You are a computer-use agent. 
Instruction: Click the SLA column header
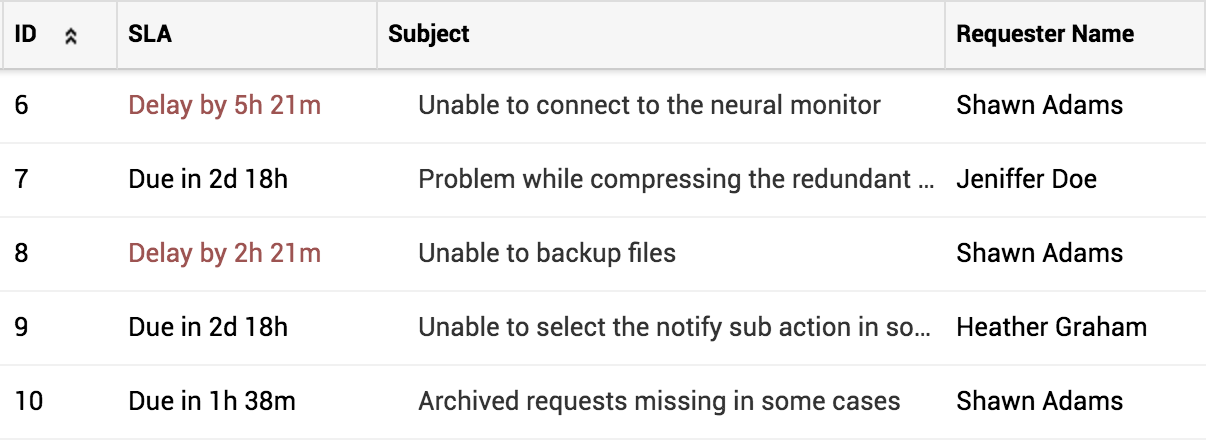coord(150,34)
